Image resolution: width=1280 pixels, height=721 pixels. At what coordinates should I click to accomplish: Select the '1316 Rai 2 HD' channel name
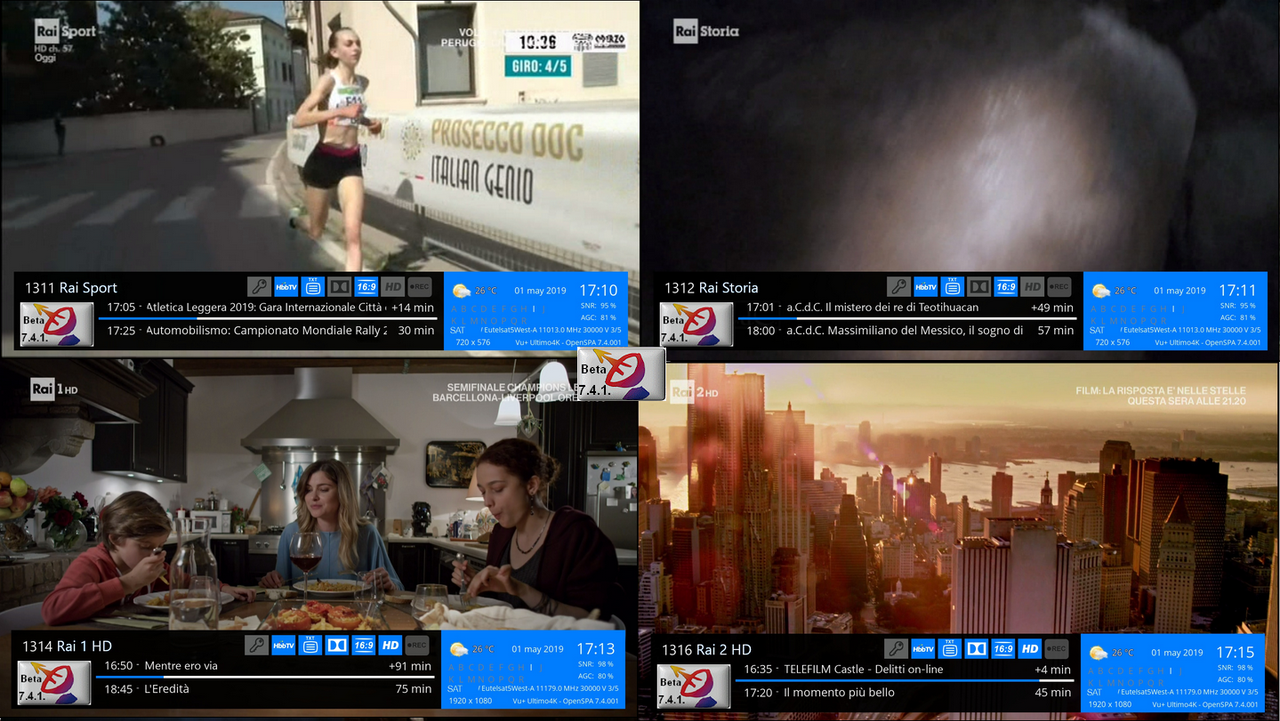tap(706, 650)
